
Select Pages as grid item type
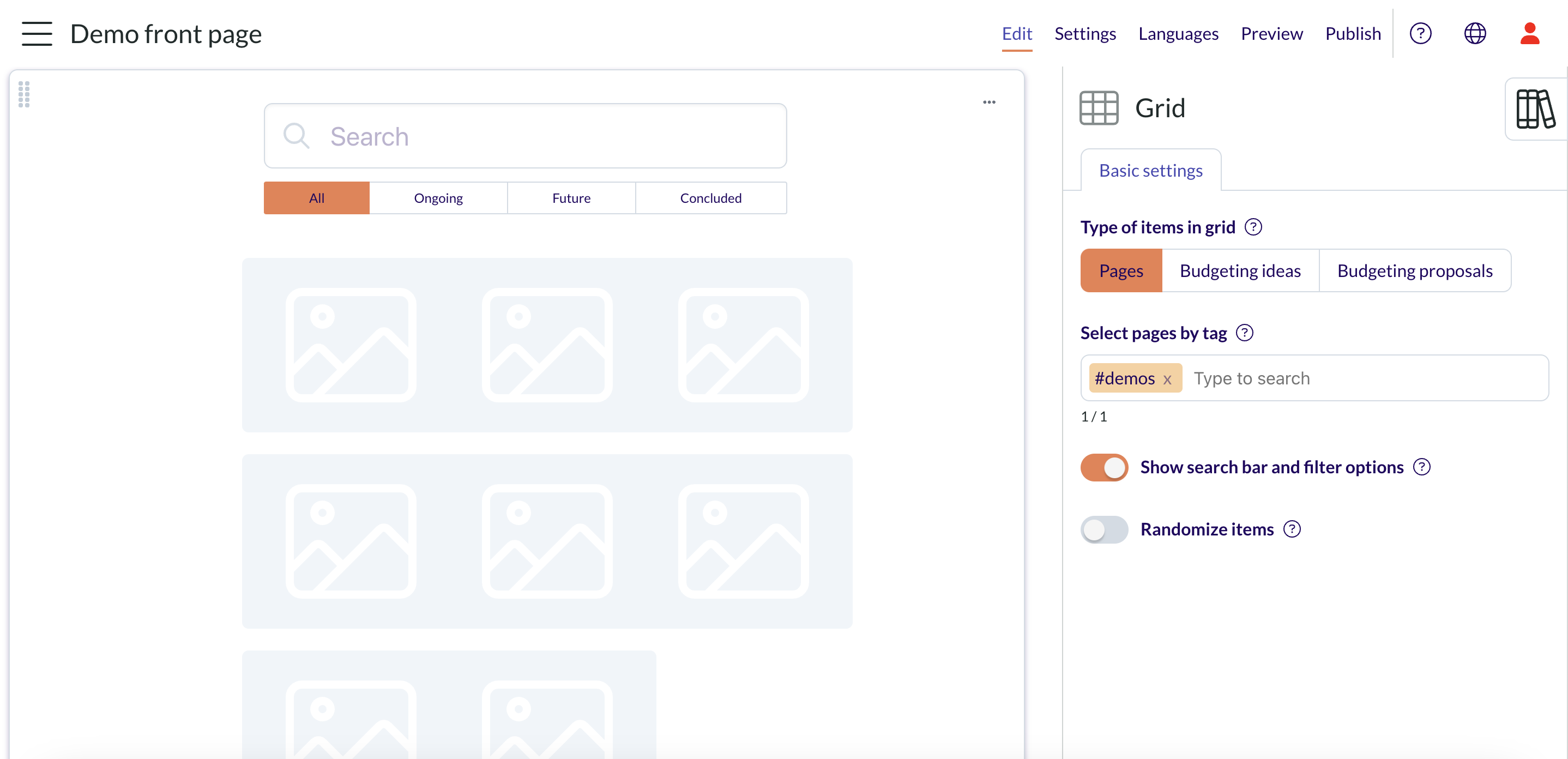[x=1121, y=270]
